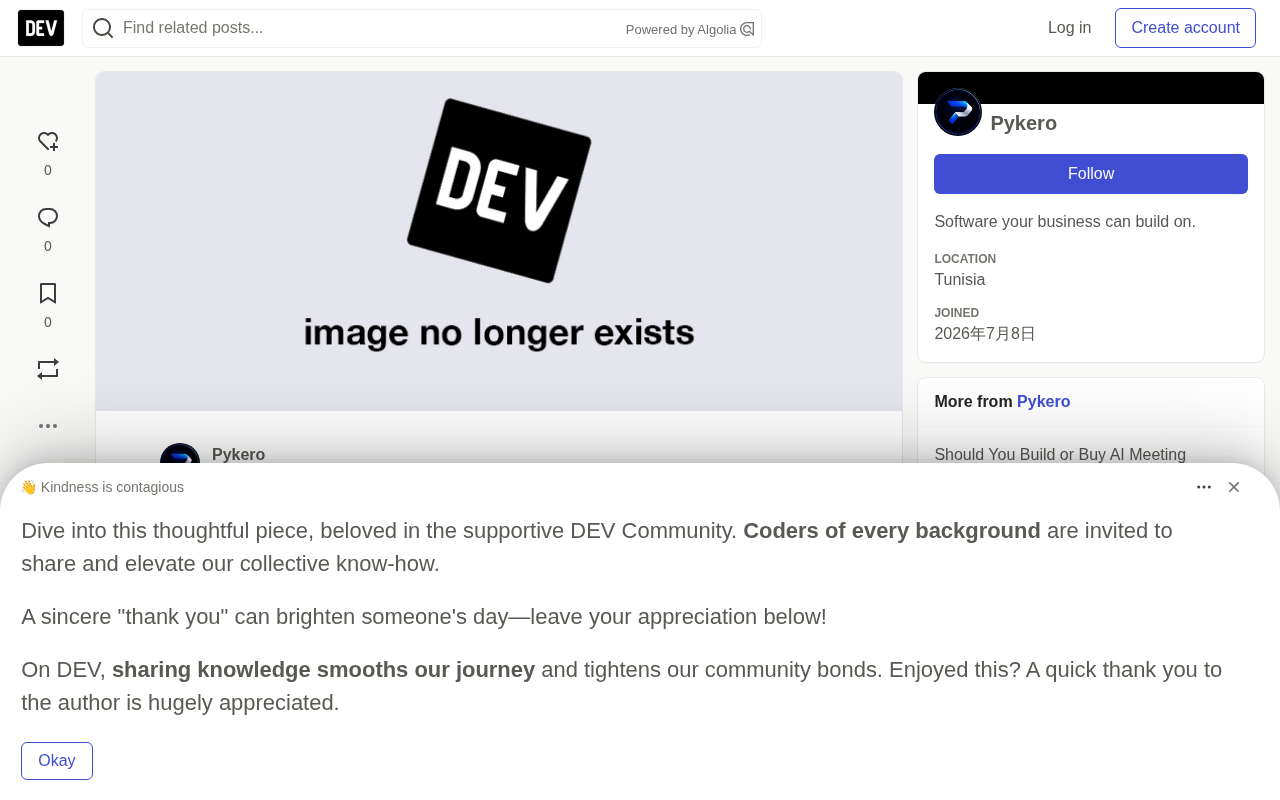Click Create account button
The height and width of the screenshot is (800, 1280).
tap(1185, 28)
